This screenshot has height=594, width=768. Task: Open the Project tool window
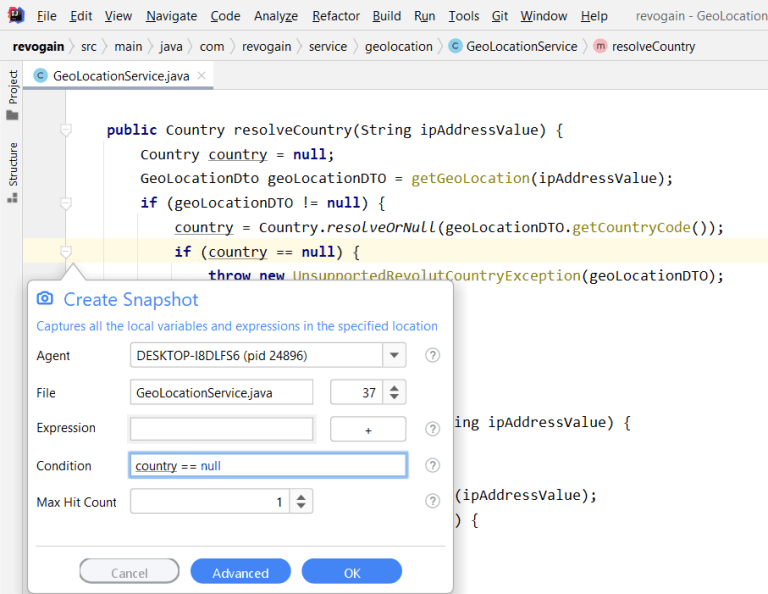13,88
